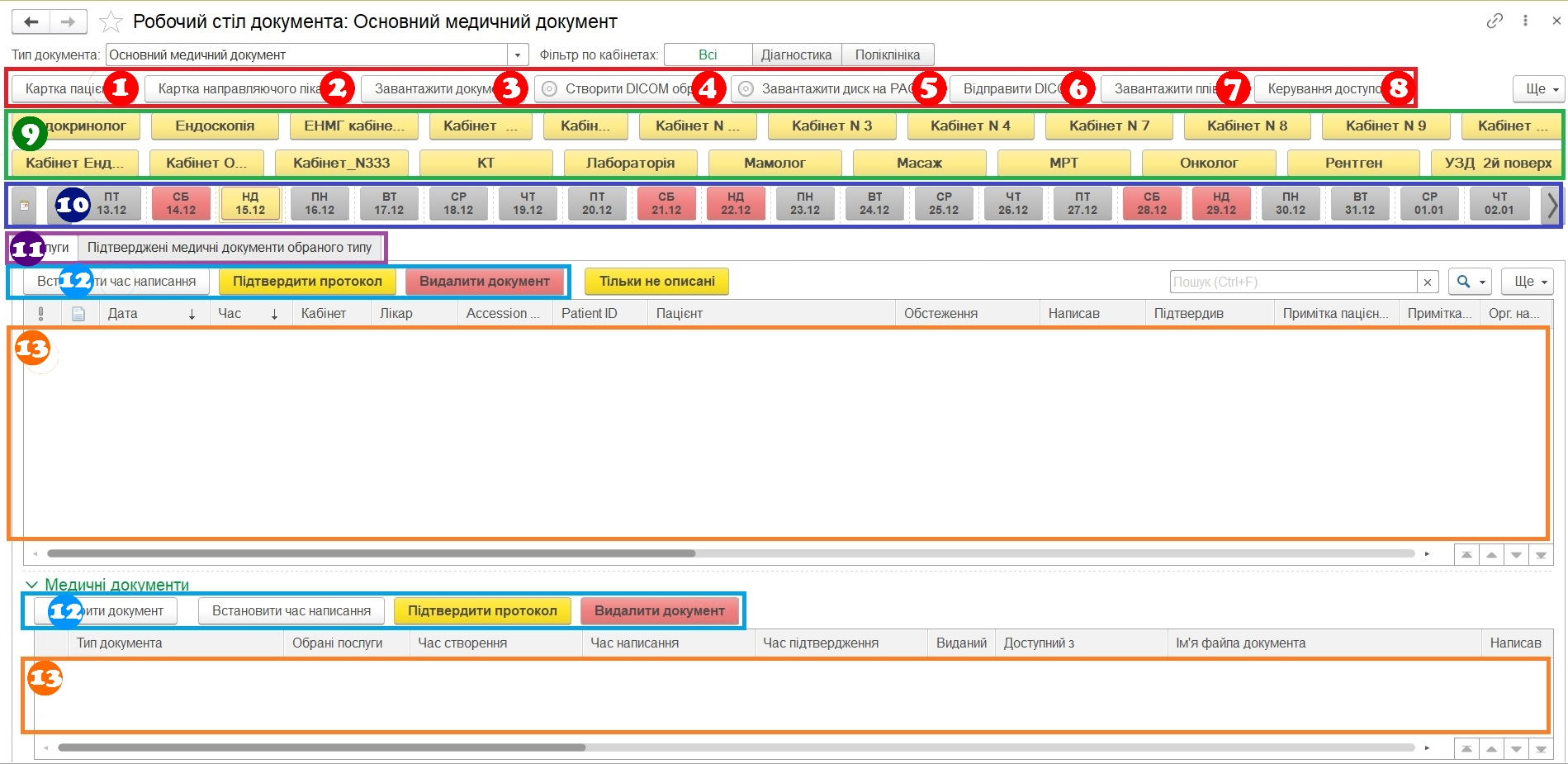Click the disc icon on Створити DICOM button
This screenshot has width=1568, height=764.
[x=549, y=88]
